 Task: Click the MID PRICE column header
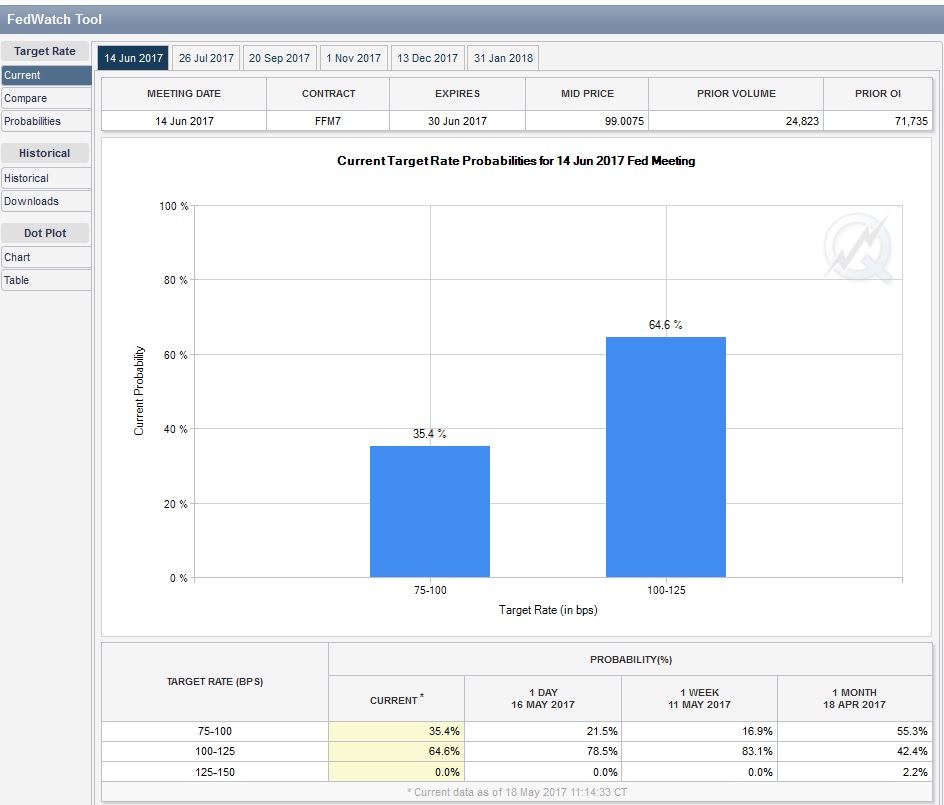tap(587, 93)
